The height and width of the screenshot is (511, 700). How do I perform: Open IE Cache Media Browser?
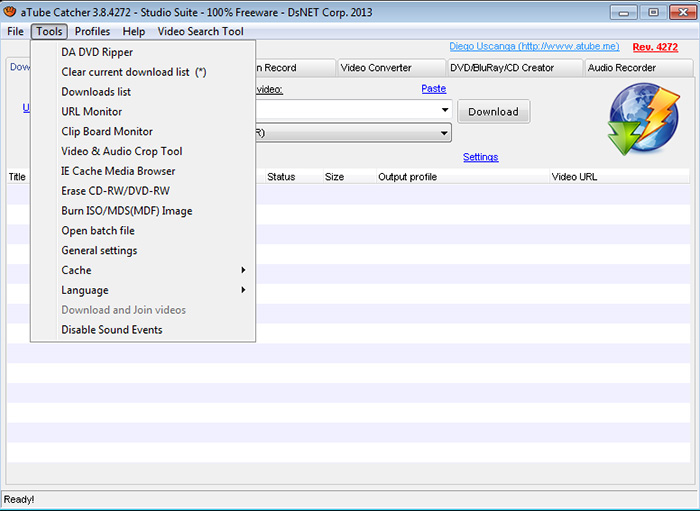(143, 171)
